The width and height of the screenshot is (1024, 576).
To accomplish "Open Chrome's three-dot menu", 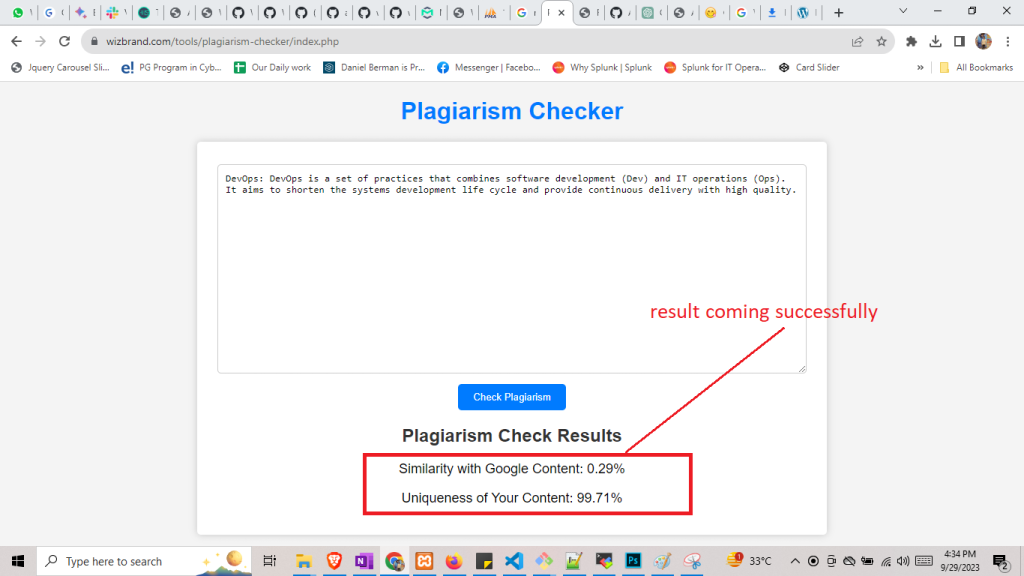I will [x=1007, y=41].
